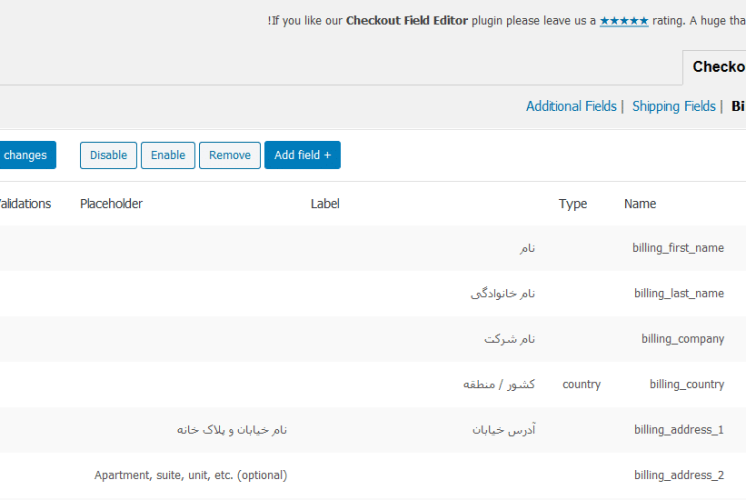Select the Checkout tab at top
The width and height of the screenshot is (746, 500).
point(715,68)
